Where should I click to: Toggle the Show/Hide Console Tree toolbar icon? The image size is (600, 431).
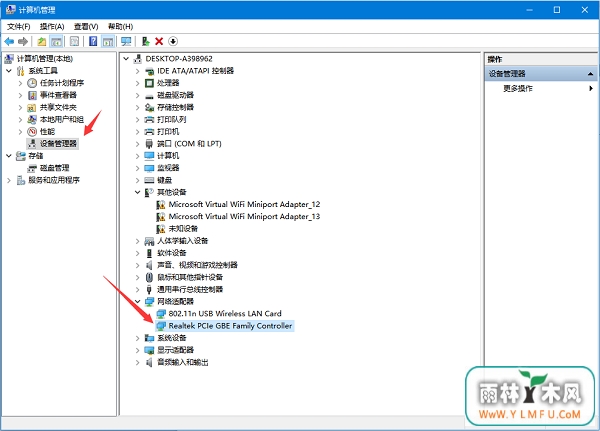point(56,41)
